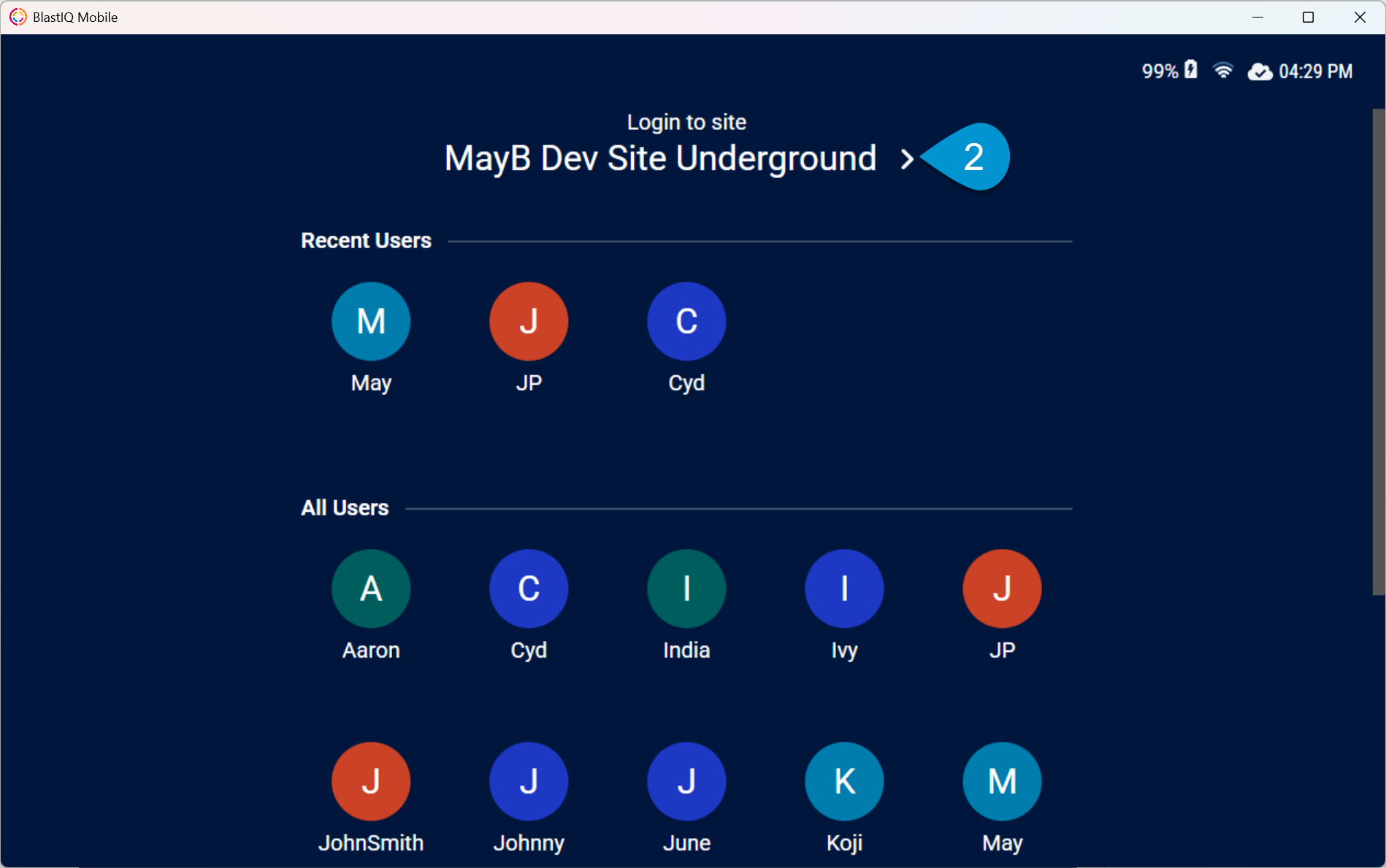
Task: Select Johnny's avatar
Action: click(529, 781)
